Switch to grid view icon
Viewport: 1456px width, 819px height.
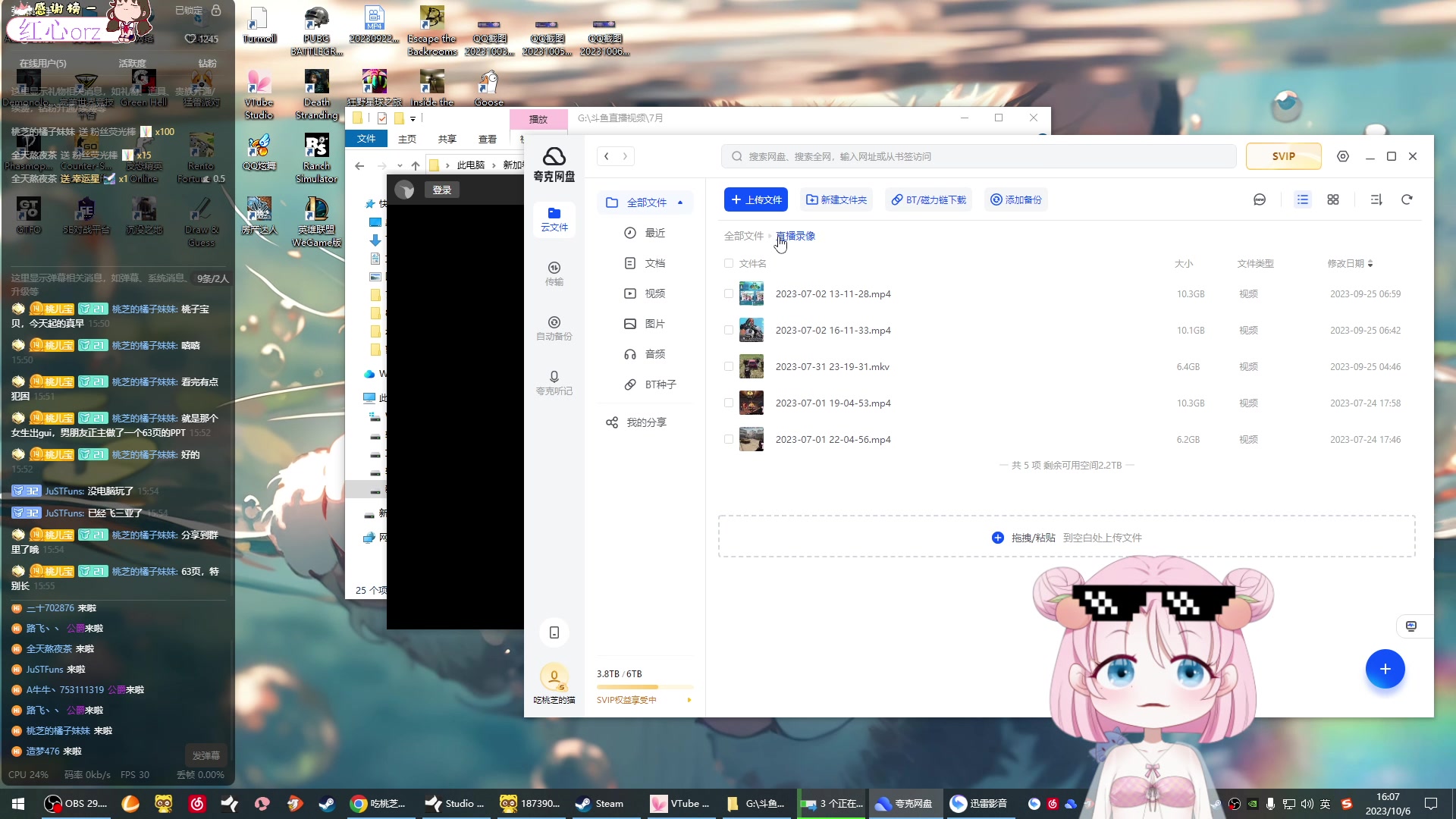pos(1333,199)
